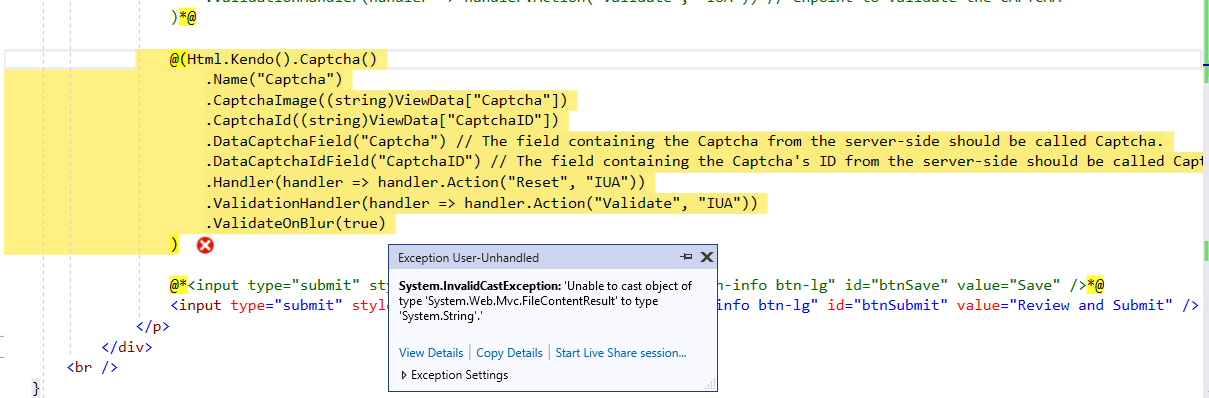Open View Details for the exception
The image size is (1209, 398).
431,353
